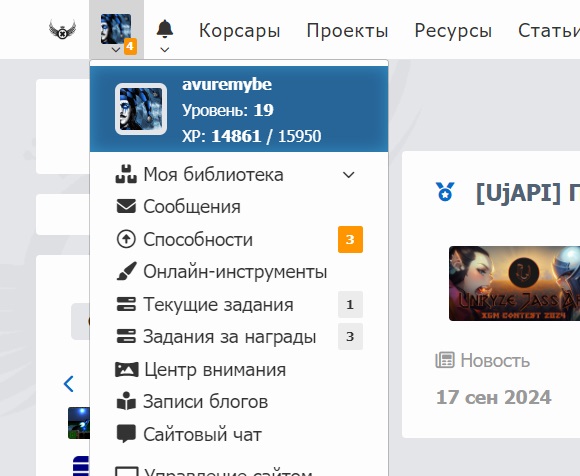Open the Unryze Jass API banner thumbnail
The image size is (580, 476).
click(x=515, y=283)
